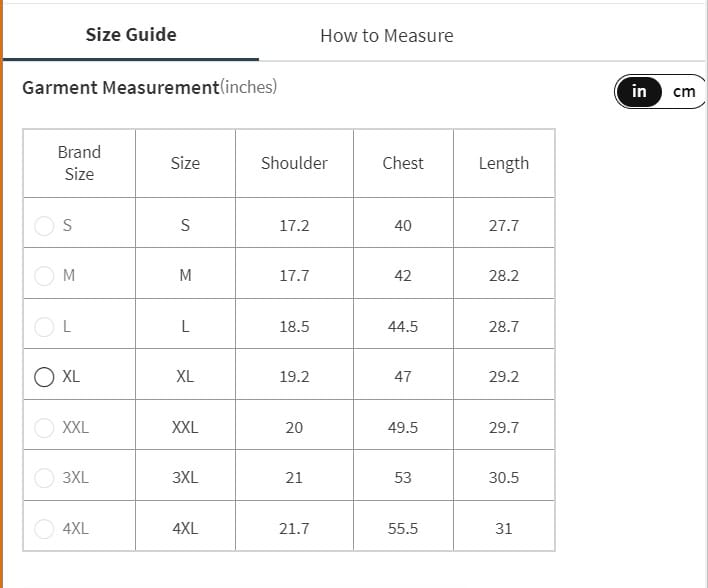Select the XXL brand size radio
This screenshot has width=708, height=588.
tap(45, 427)
